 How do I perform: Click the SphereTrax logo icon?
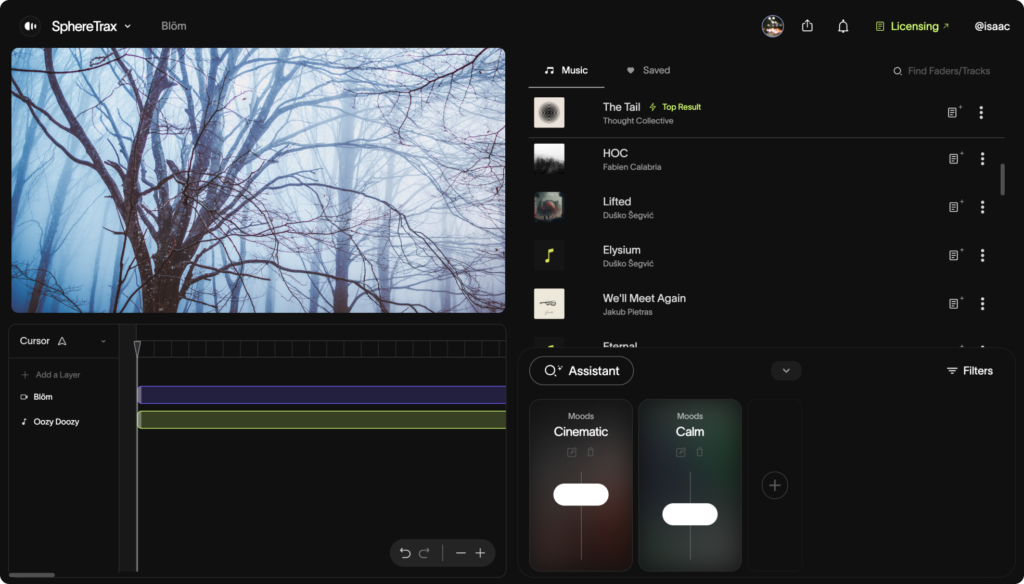(x=30, y=26)
